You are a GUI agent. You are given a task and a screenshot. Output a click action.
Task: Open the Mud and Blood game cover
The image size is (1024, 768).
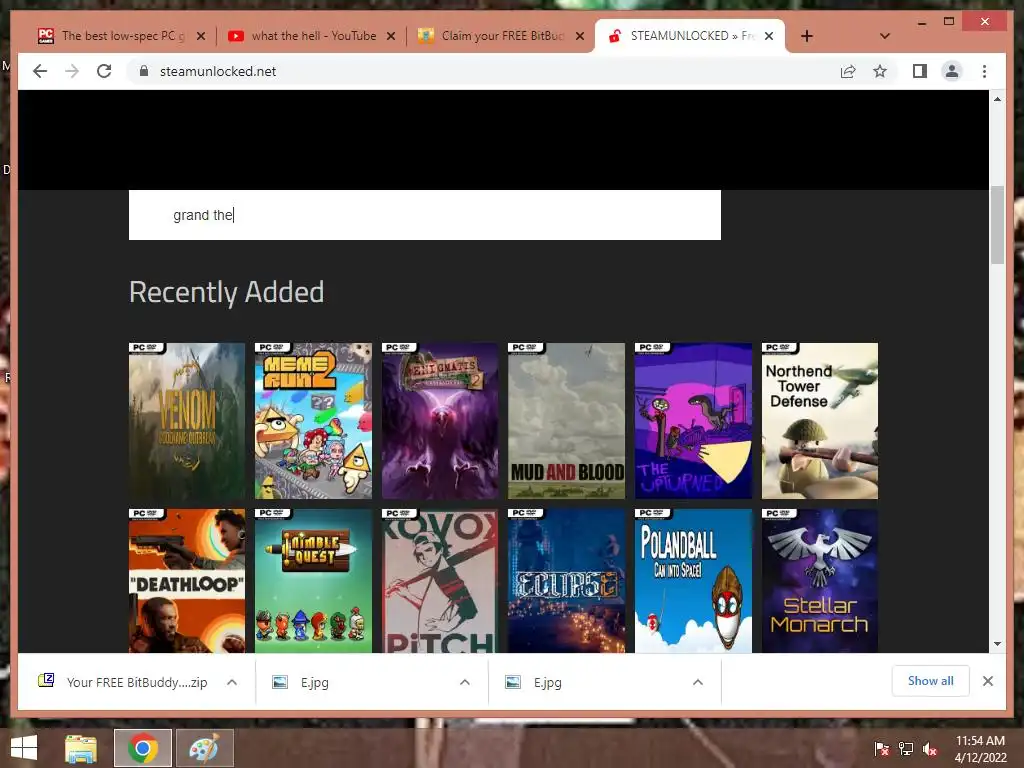click(567, 421)
